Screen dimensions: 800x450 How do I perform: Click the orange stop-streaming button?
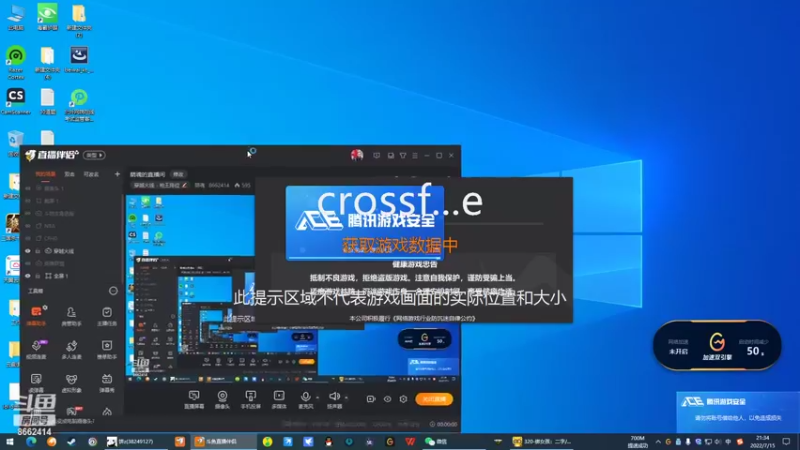click(x=434, y=399)
